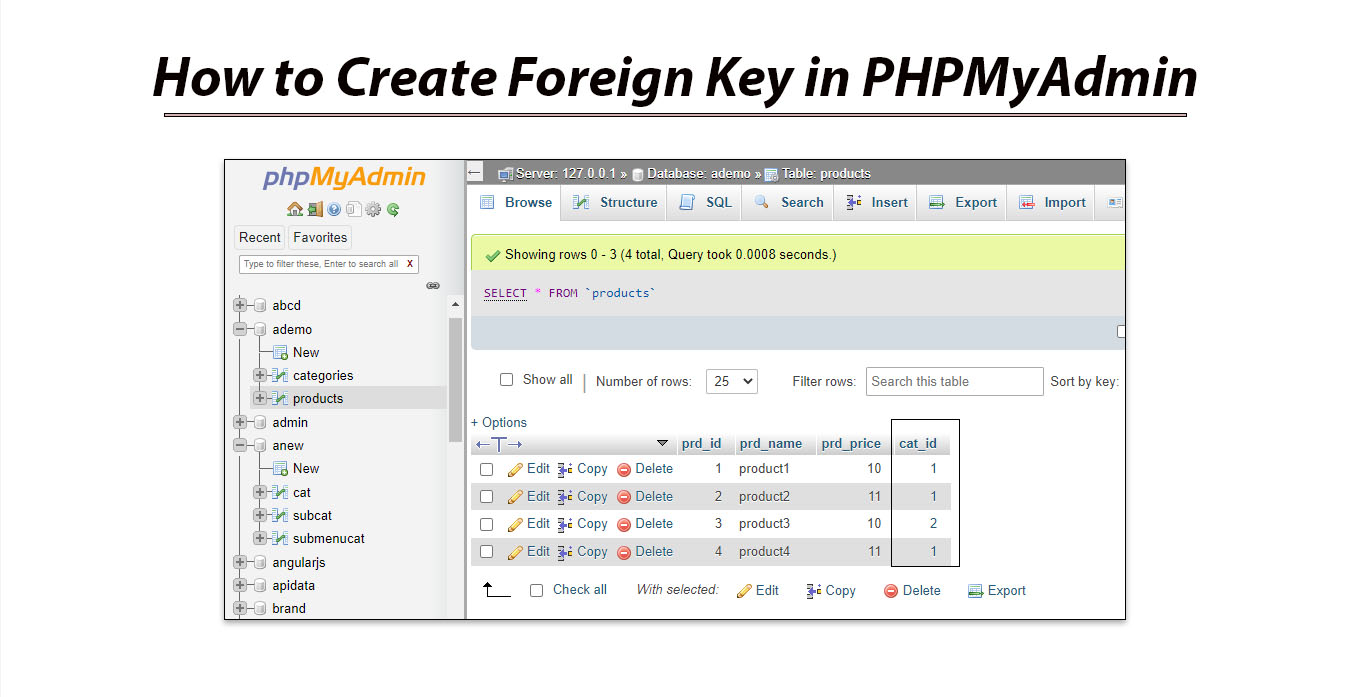Expand the + Options section
Screen dimensions: 1349x697
498,422
